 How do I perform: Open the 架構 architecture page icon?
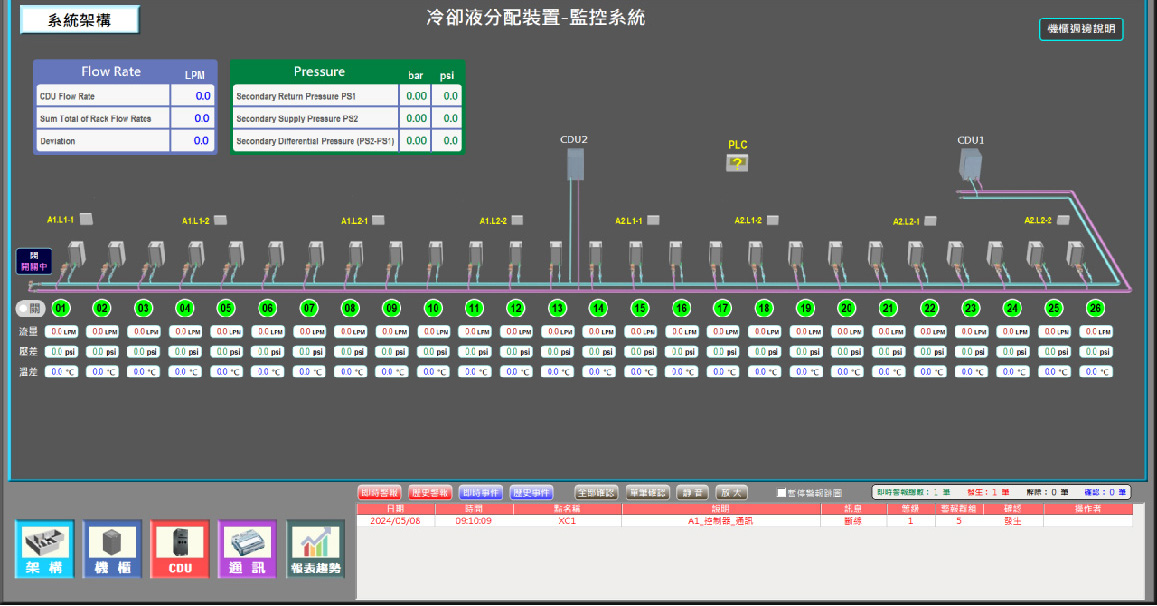coord(45,549)
